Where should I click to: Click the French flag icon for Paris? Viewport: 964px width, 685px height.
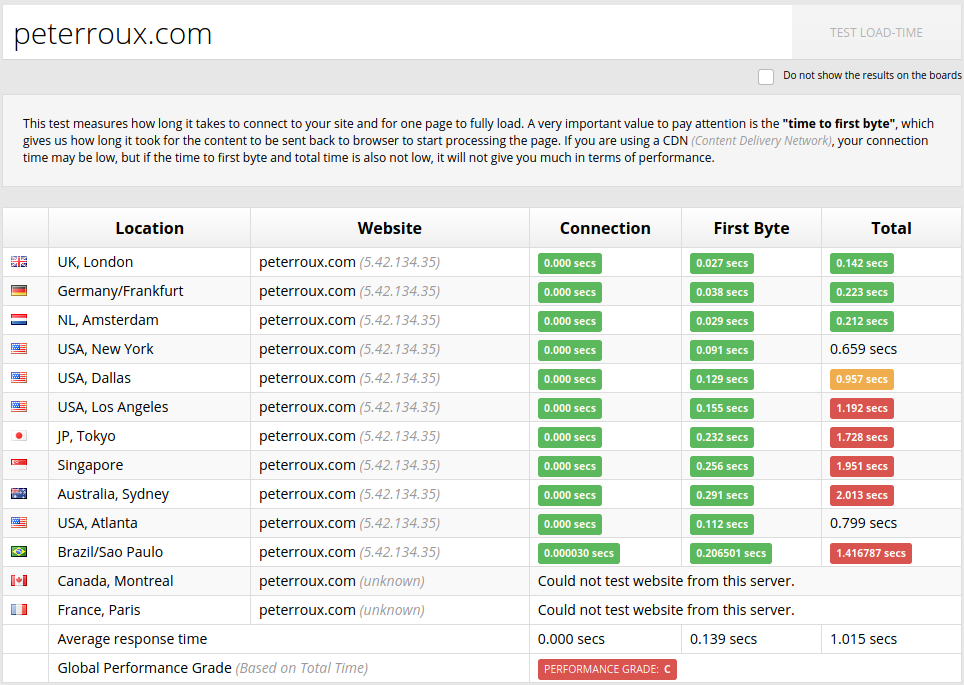pyautogui.click(x=19, y=609)
